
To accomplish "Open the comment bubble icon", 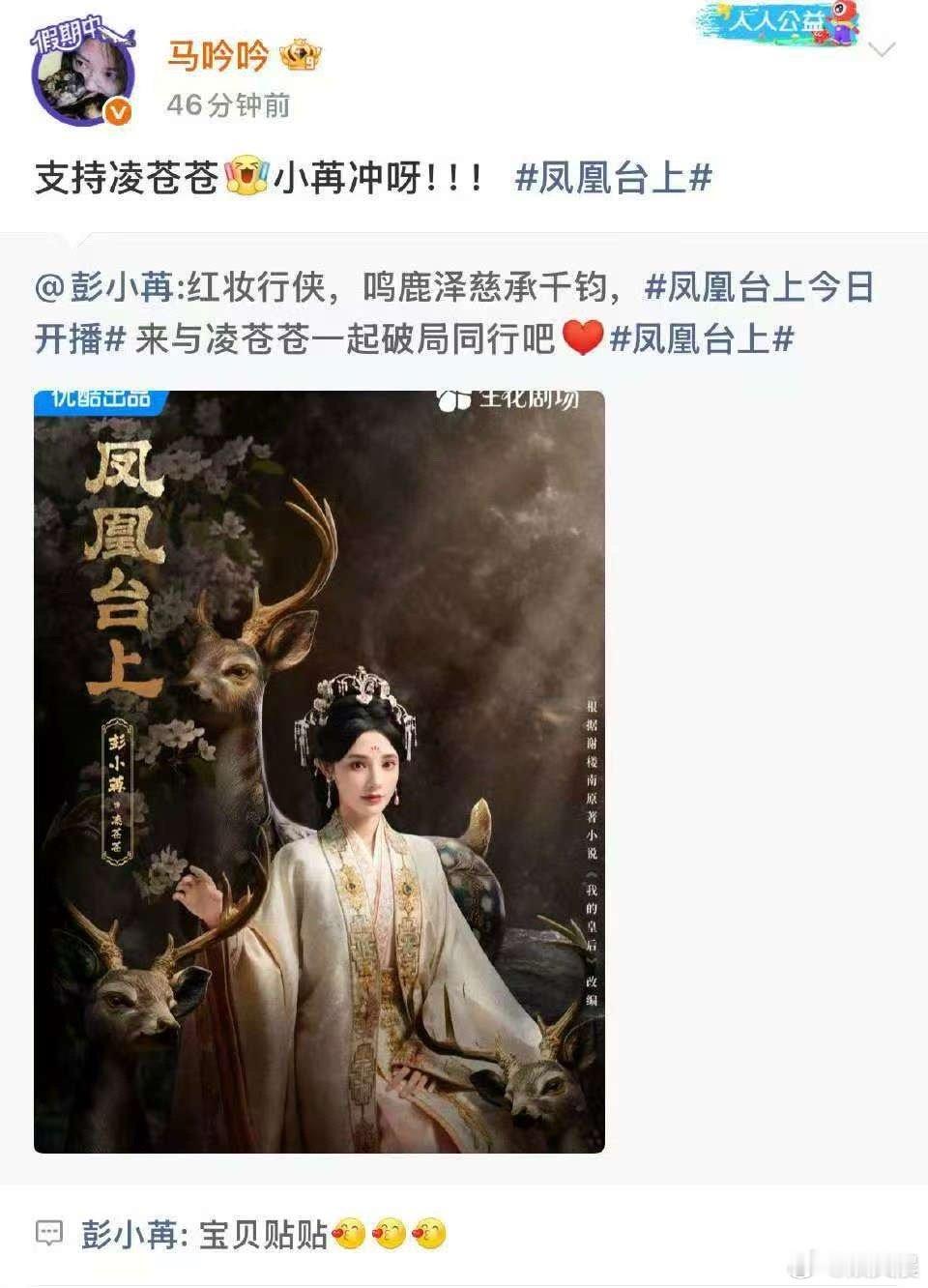I will pos(48,1233).
